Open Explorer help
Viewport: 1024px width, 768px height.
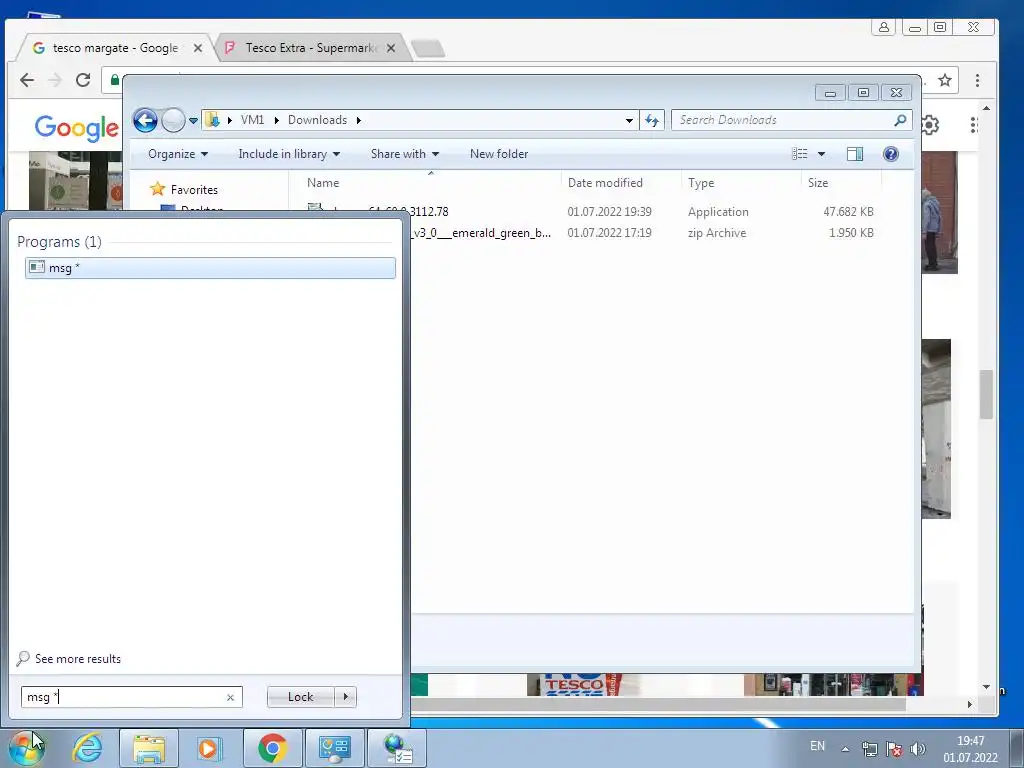pyautogui.click(x=890, y=153)
